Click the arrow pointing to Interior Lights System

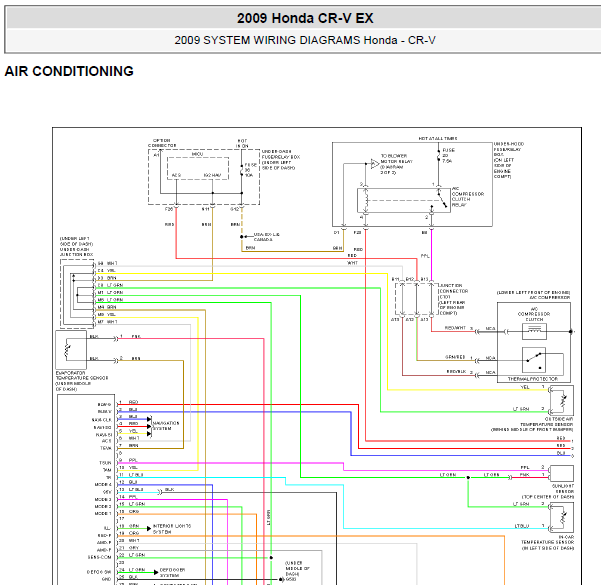click(x=149, y=529)
